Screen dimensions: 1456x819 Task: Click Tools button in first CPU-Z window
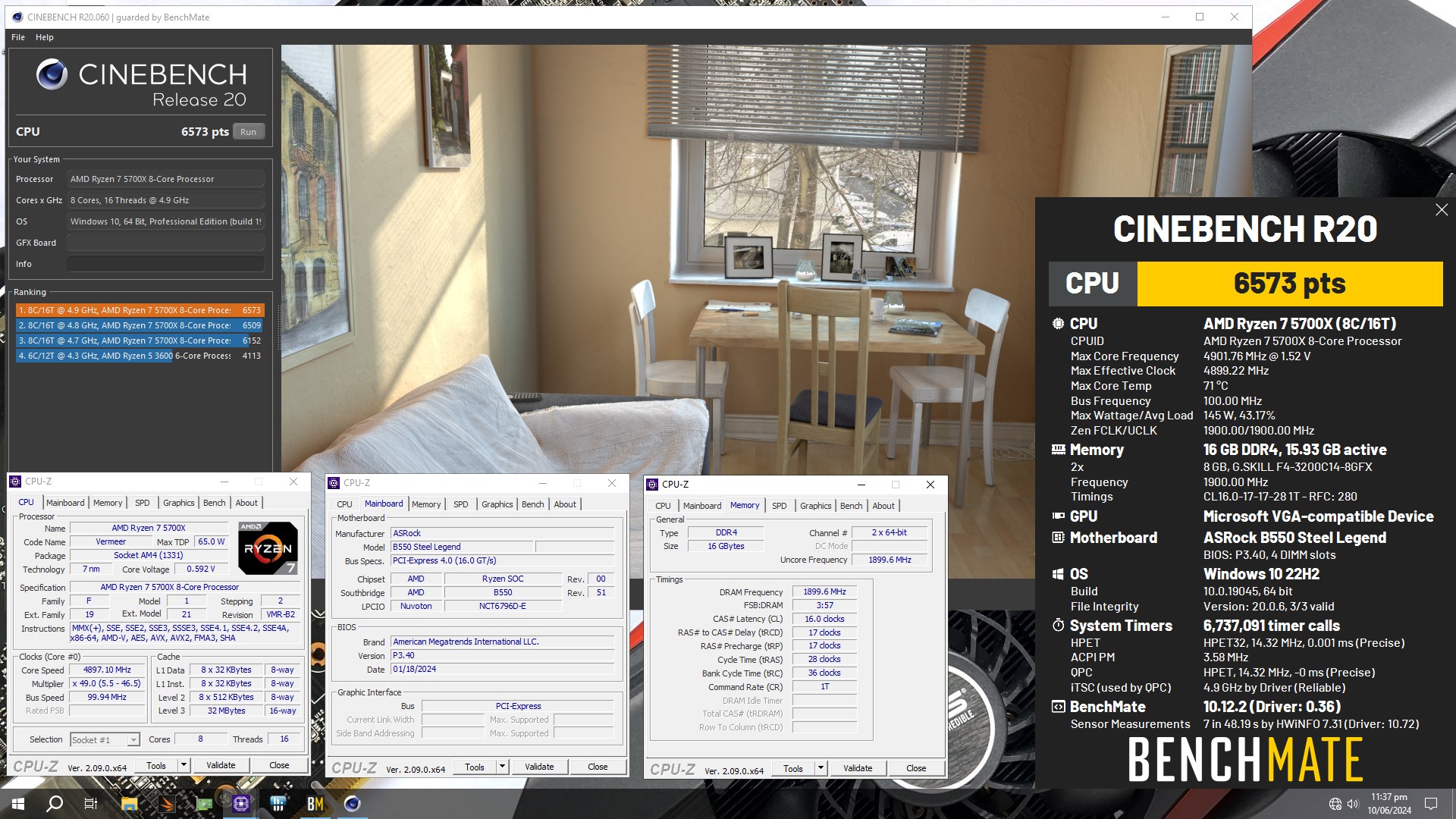[156, 765]
